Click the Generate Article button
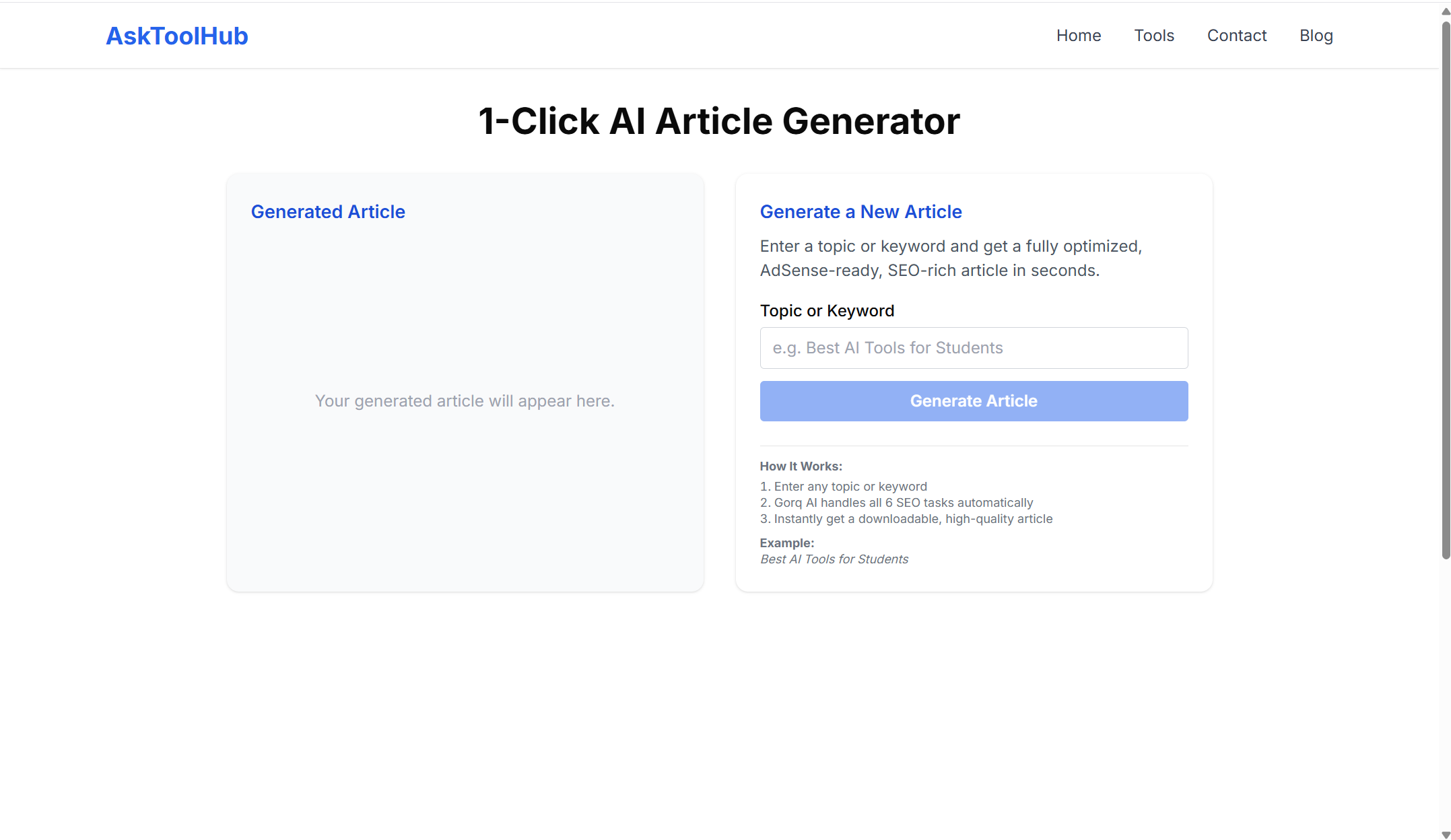The image size is (1451, 840). (974, 400)
